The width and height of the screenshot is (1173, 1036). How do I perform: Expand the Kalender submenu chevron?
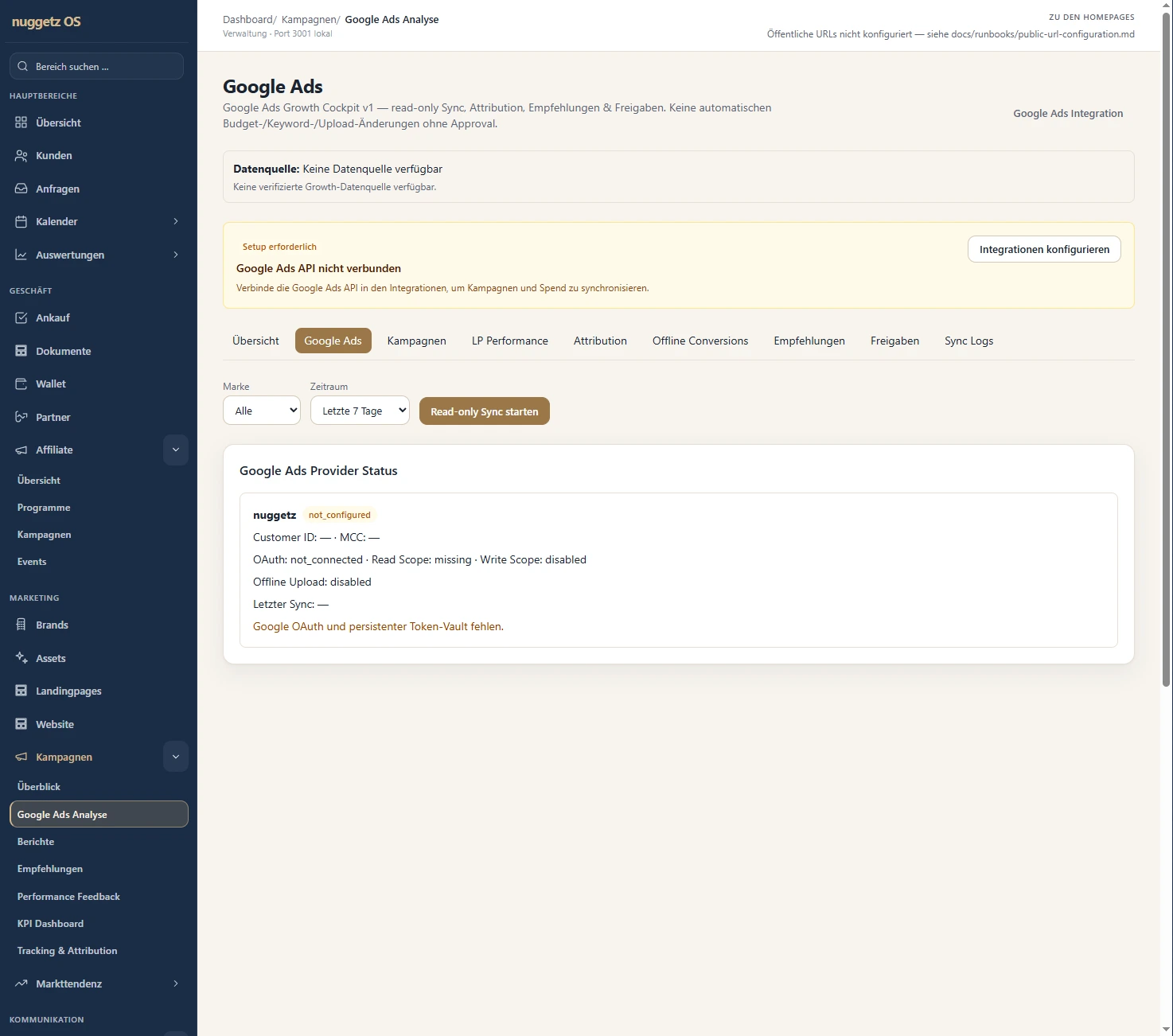coord(176,221)
